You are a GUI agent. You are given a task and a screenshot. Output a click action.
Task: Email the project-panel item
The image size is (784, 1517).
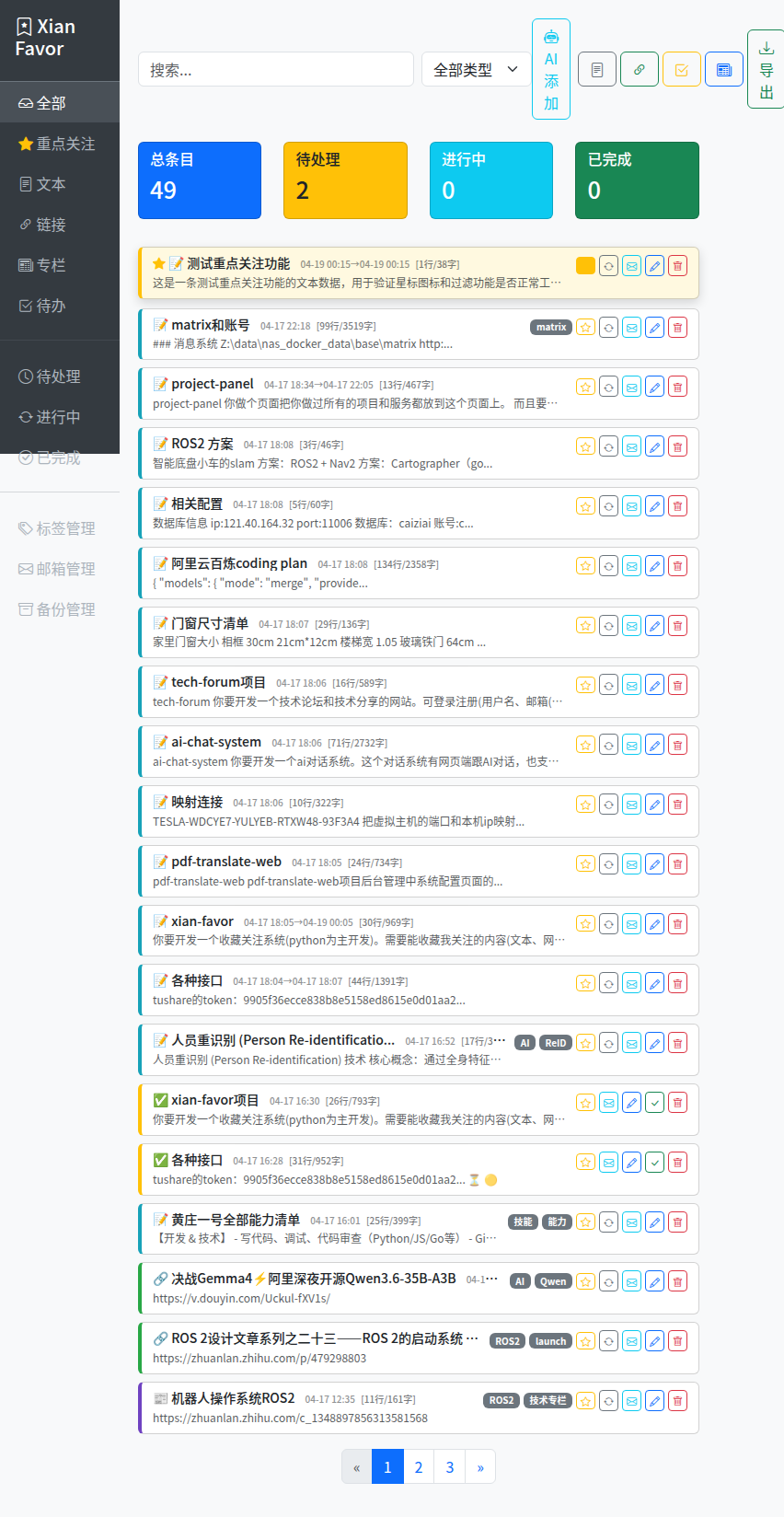point(631,387)
